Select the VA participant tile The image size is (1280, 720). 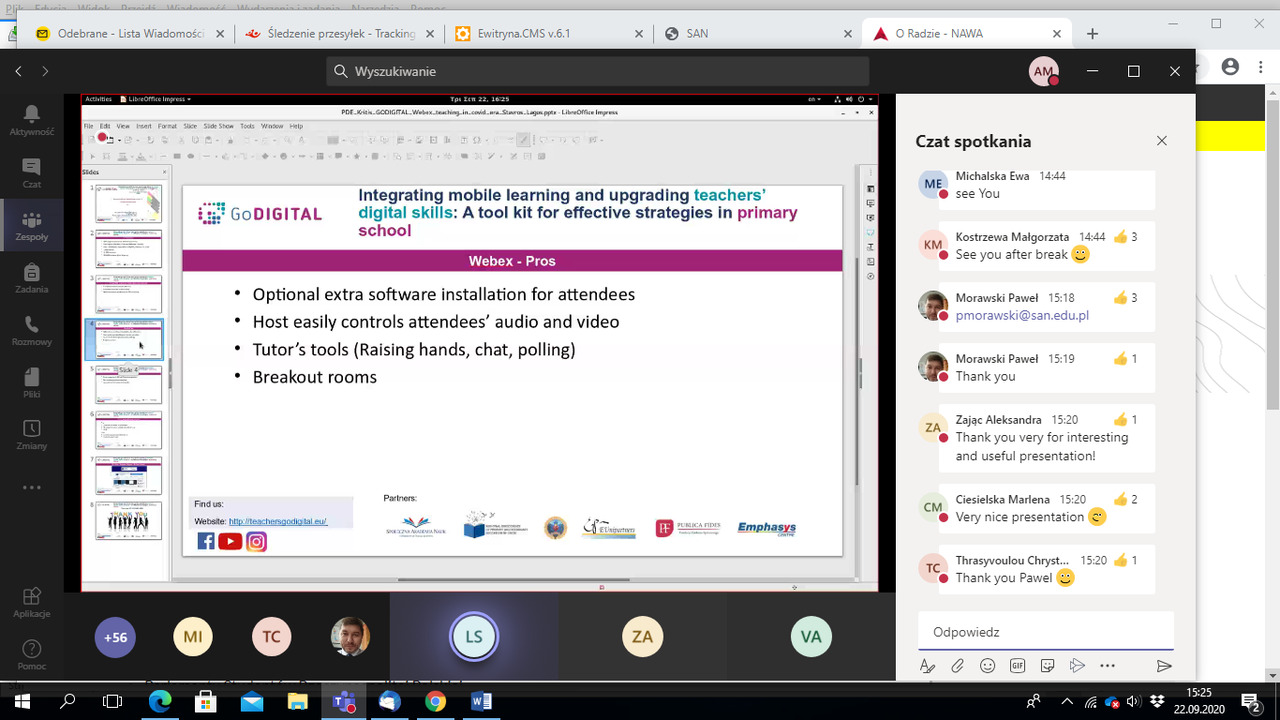810,637
